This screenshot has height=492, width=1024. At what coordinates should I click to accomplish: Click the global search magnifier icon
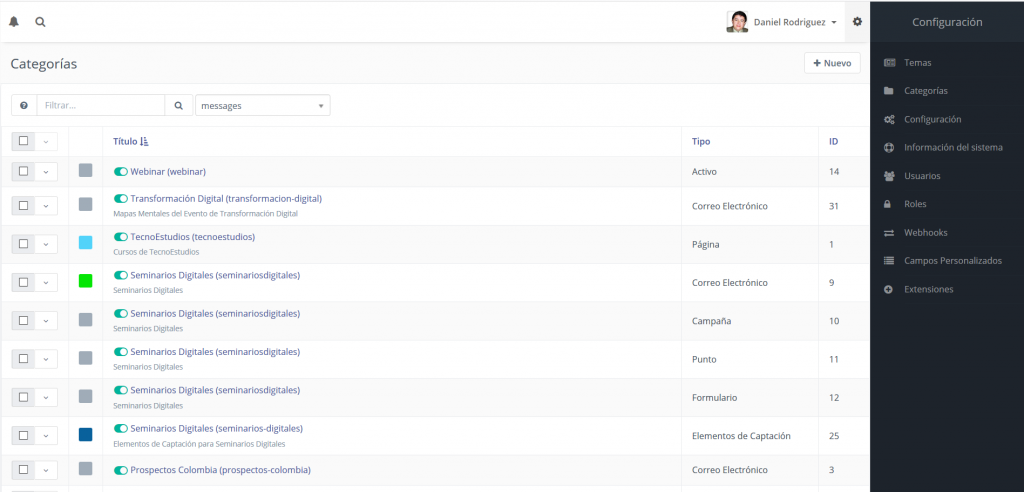[x=40, y=21]
